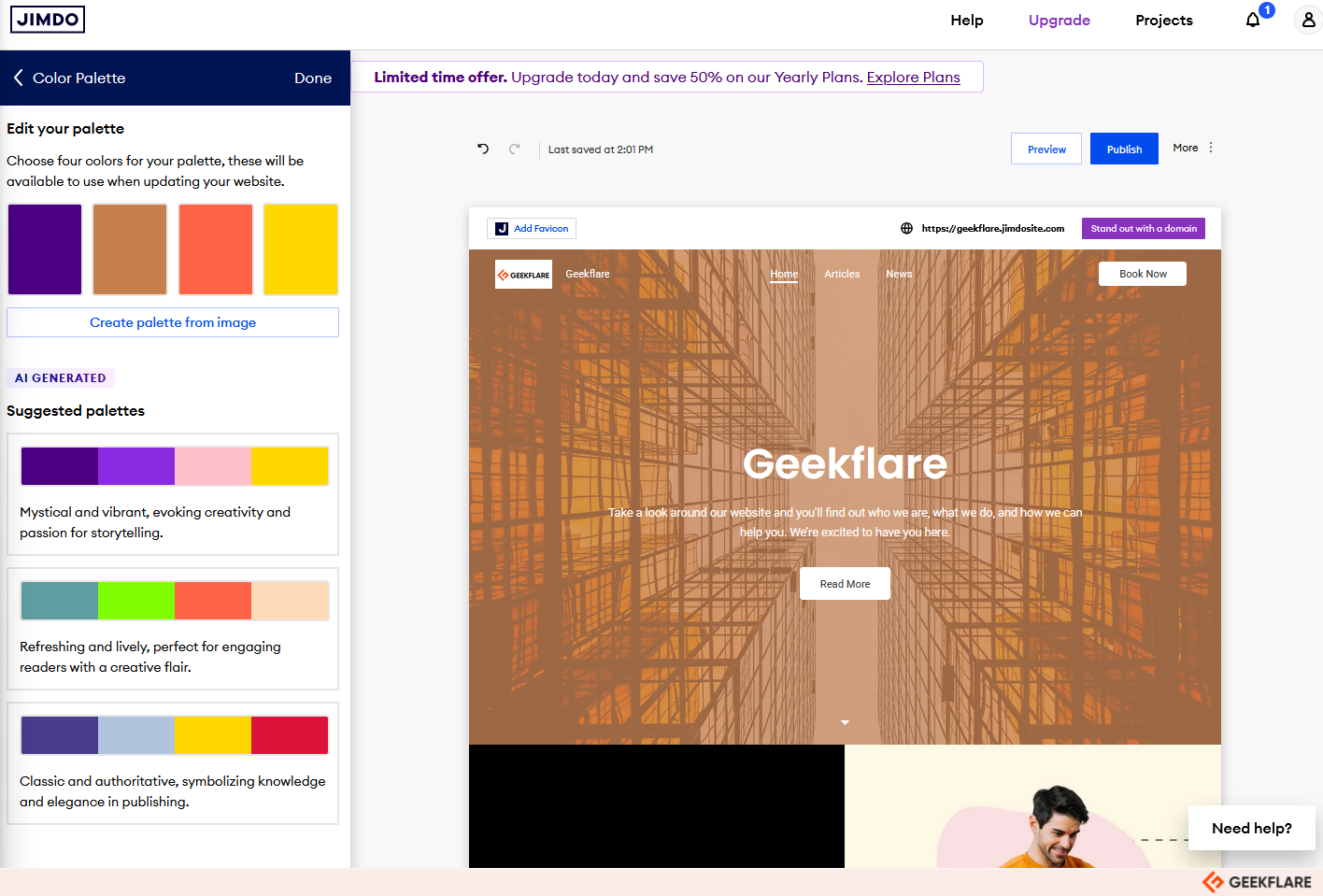Click the Jimdo logo
Viewport: 1323px width, 896px height.
coord(48,20)
